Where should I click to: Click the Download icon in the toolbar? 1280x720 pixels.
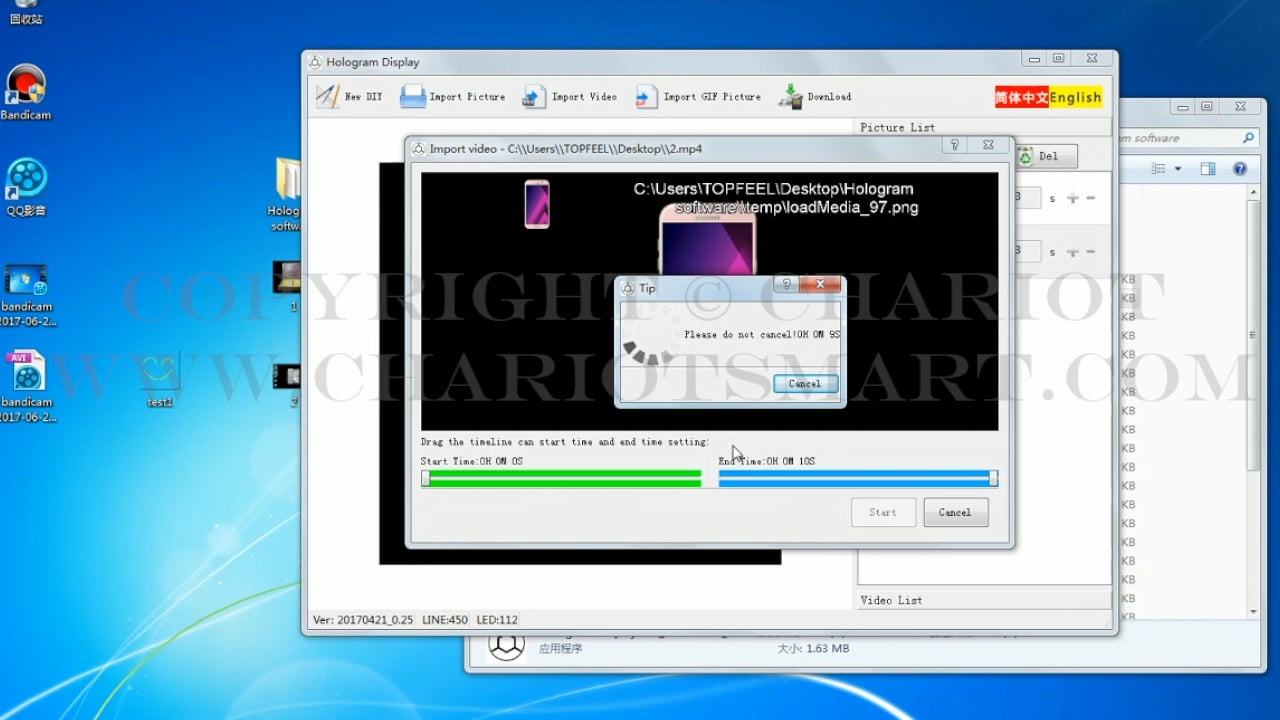pyautogui.click(x=791, y=96)
